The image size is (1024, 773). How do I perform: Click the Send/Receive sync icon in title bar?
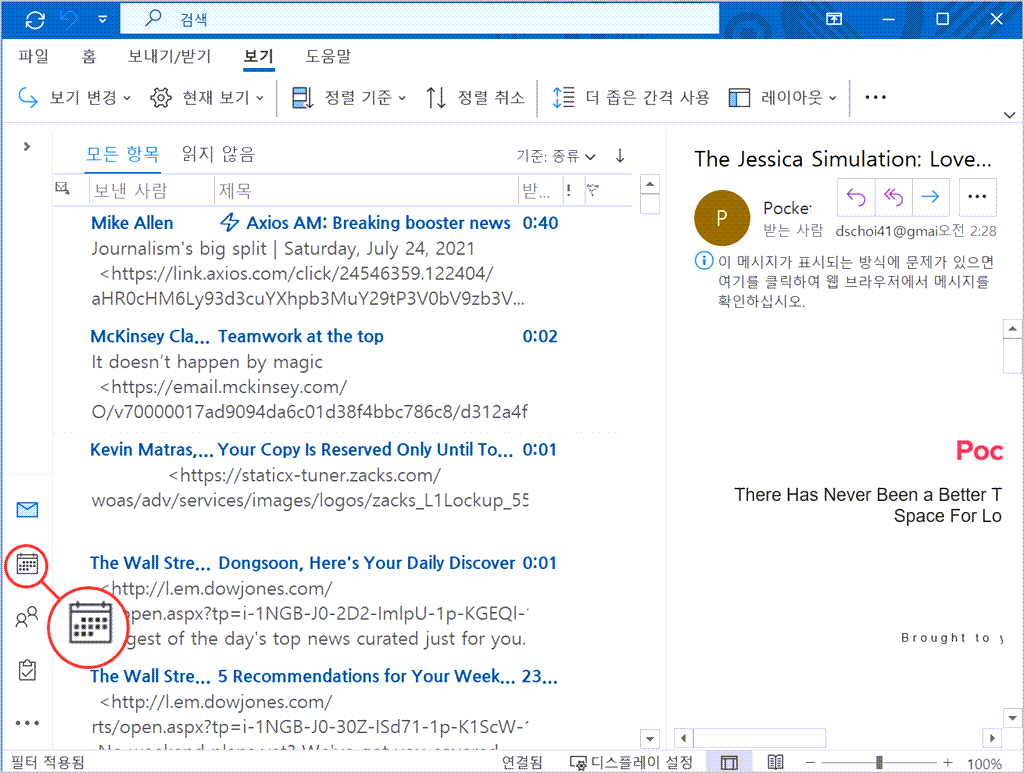(x=35, y=19)
